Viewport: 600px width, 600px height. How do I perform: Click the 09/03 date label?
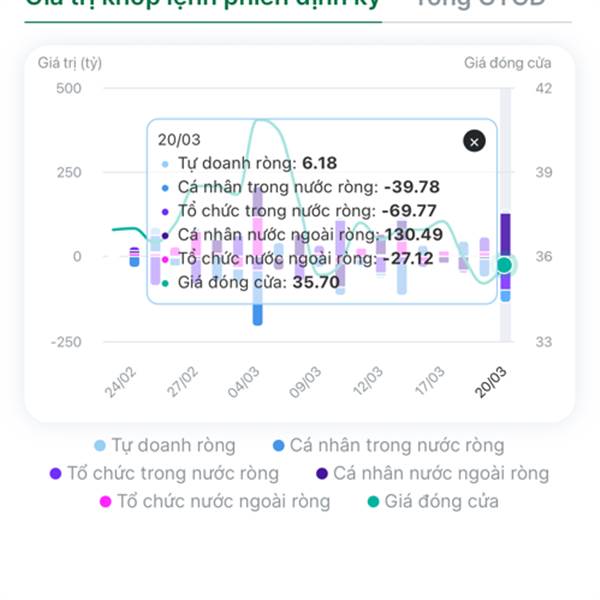point(305,382)
